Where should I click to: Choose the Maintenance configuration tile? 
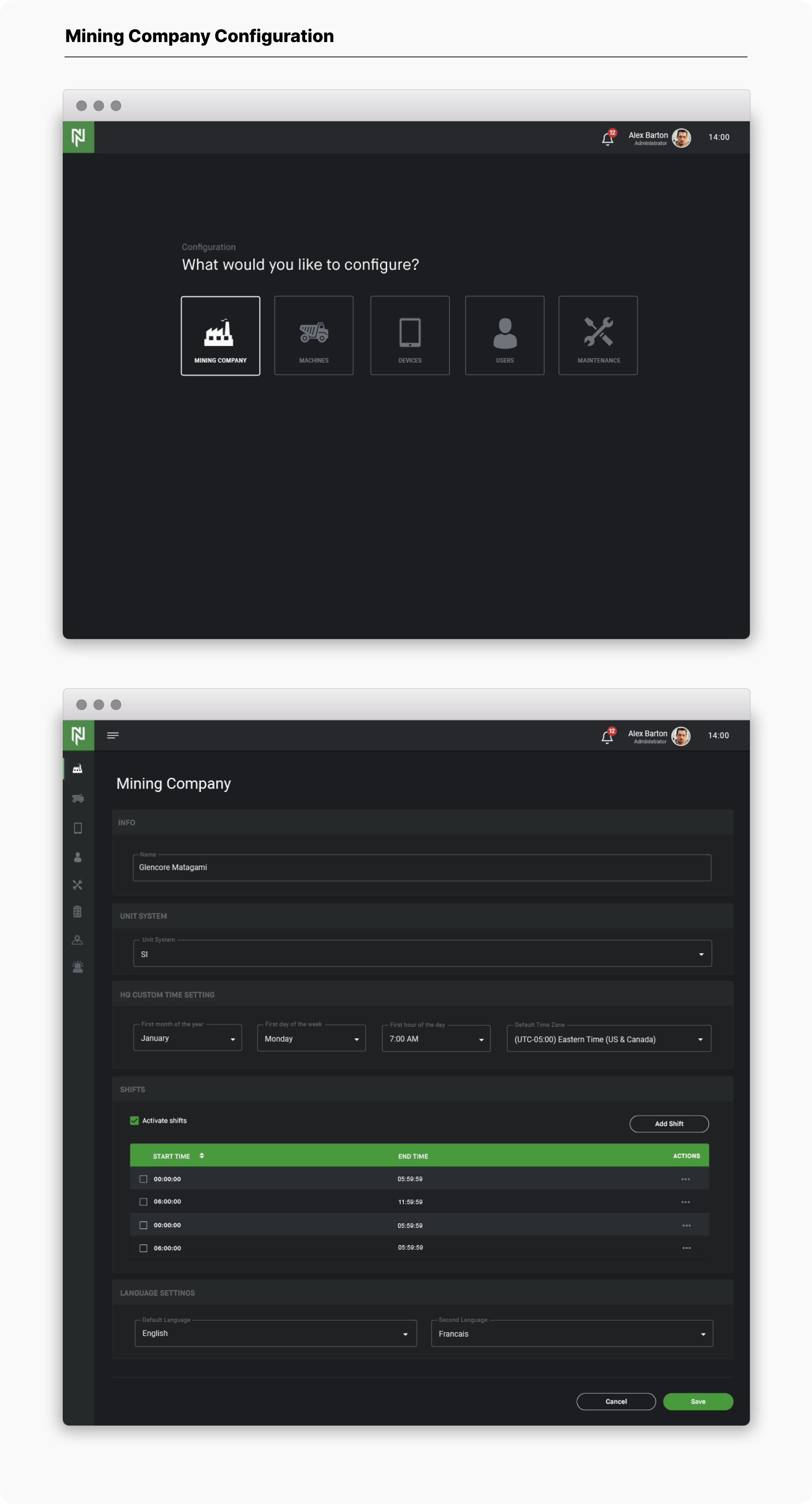(x=598, y=335)
